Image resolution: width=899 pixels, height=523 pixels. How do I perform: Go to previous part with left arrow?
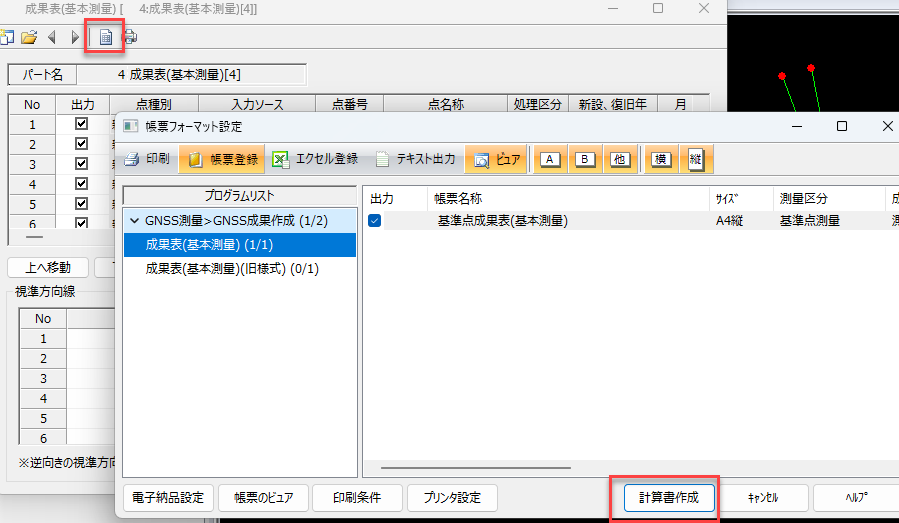(x=52, y=38)
